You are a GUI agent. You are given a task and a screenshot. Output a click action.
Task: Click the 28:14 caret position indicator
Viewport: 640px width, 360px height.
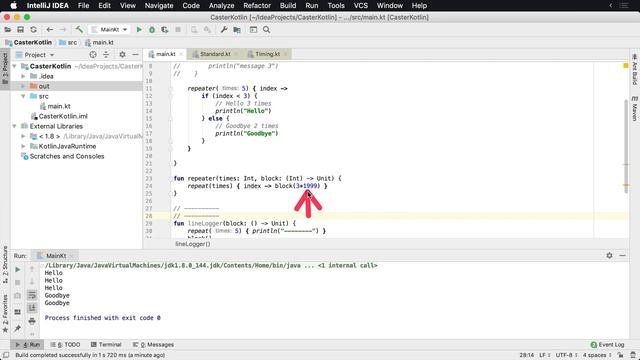pos(527,356)
